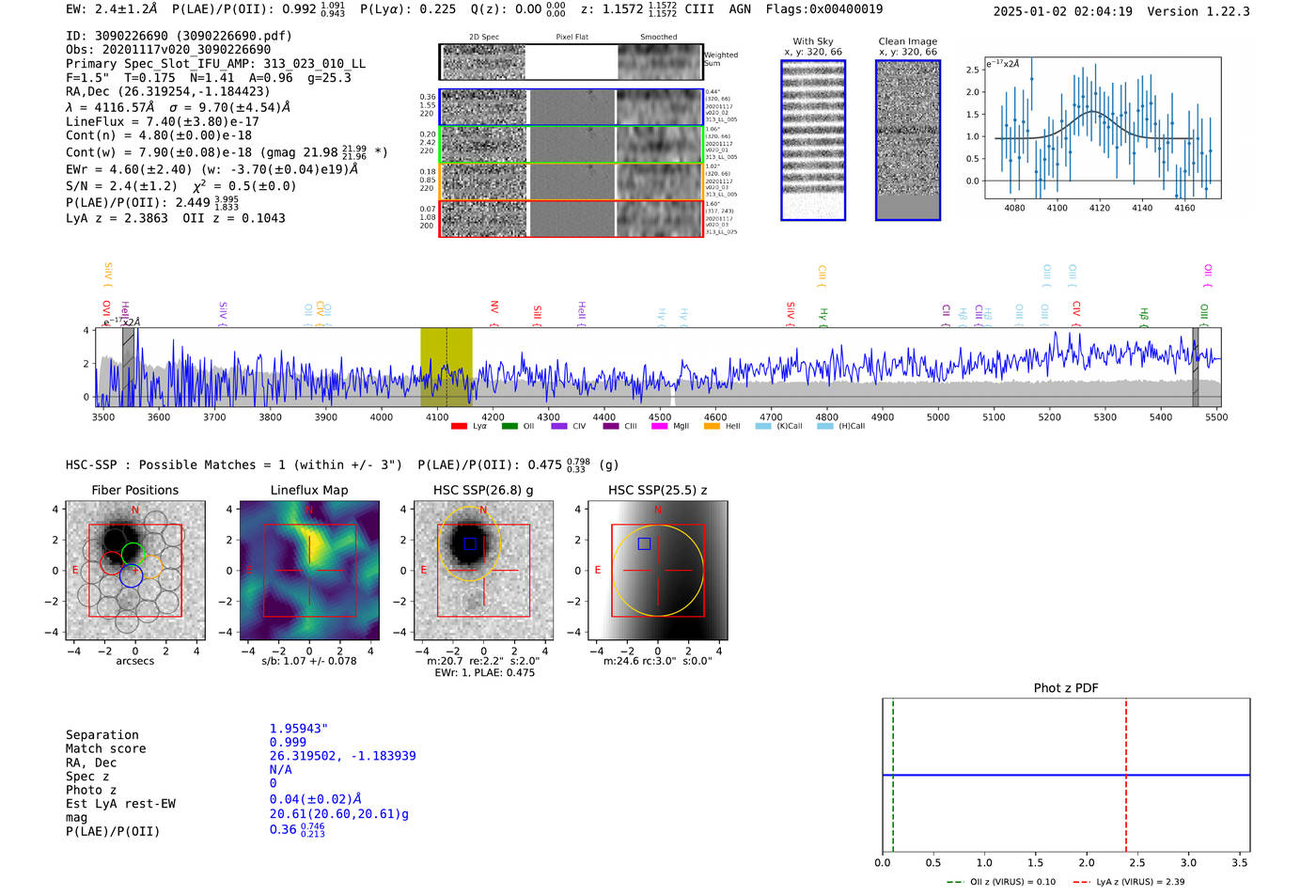1316x896 pixels.
Task: Open the Lineflux Map panel
Action: tap(309, 571)
